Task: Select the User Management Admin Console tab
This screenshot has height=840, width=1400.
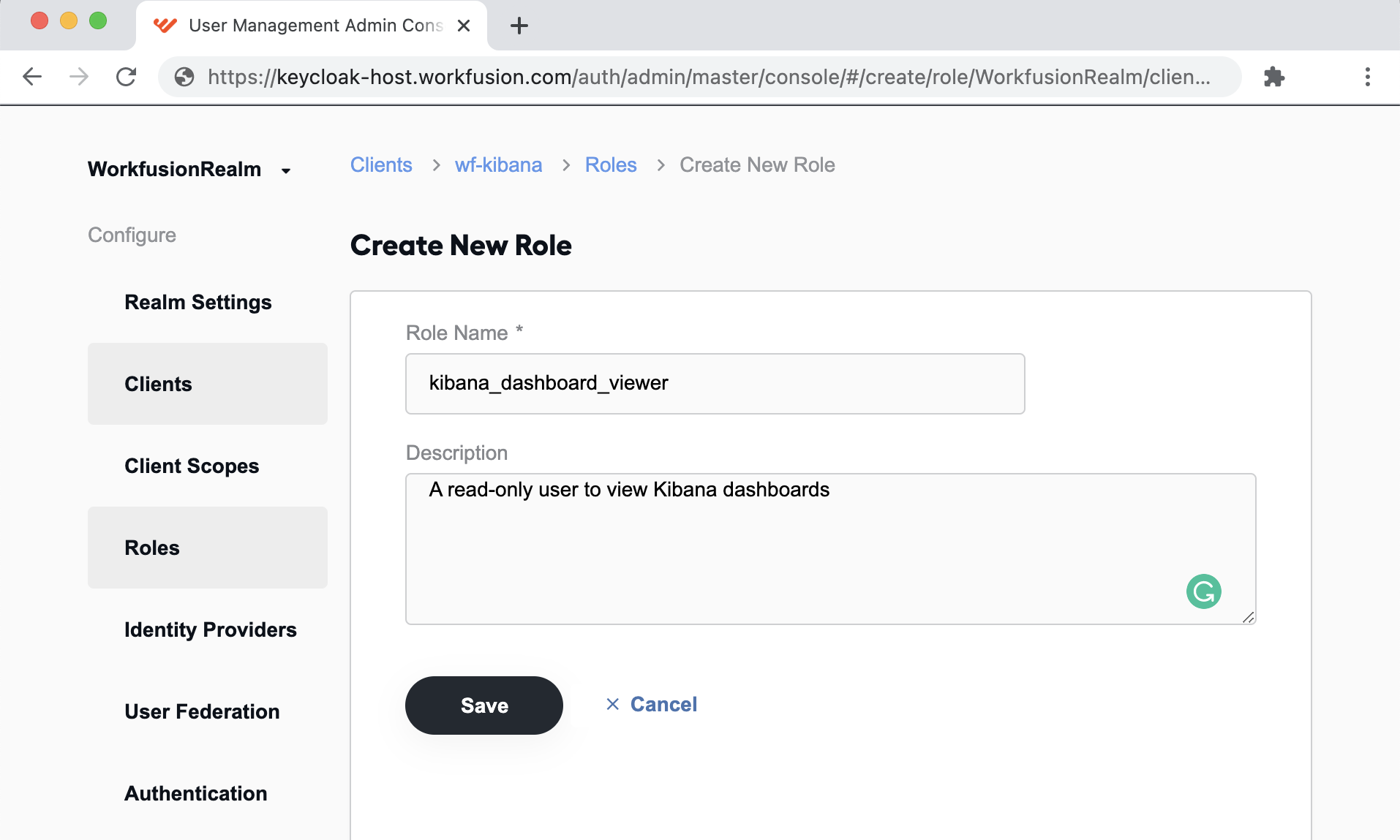Action: point(312,26)
